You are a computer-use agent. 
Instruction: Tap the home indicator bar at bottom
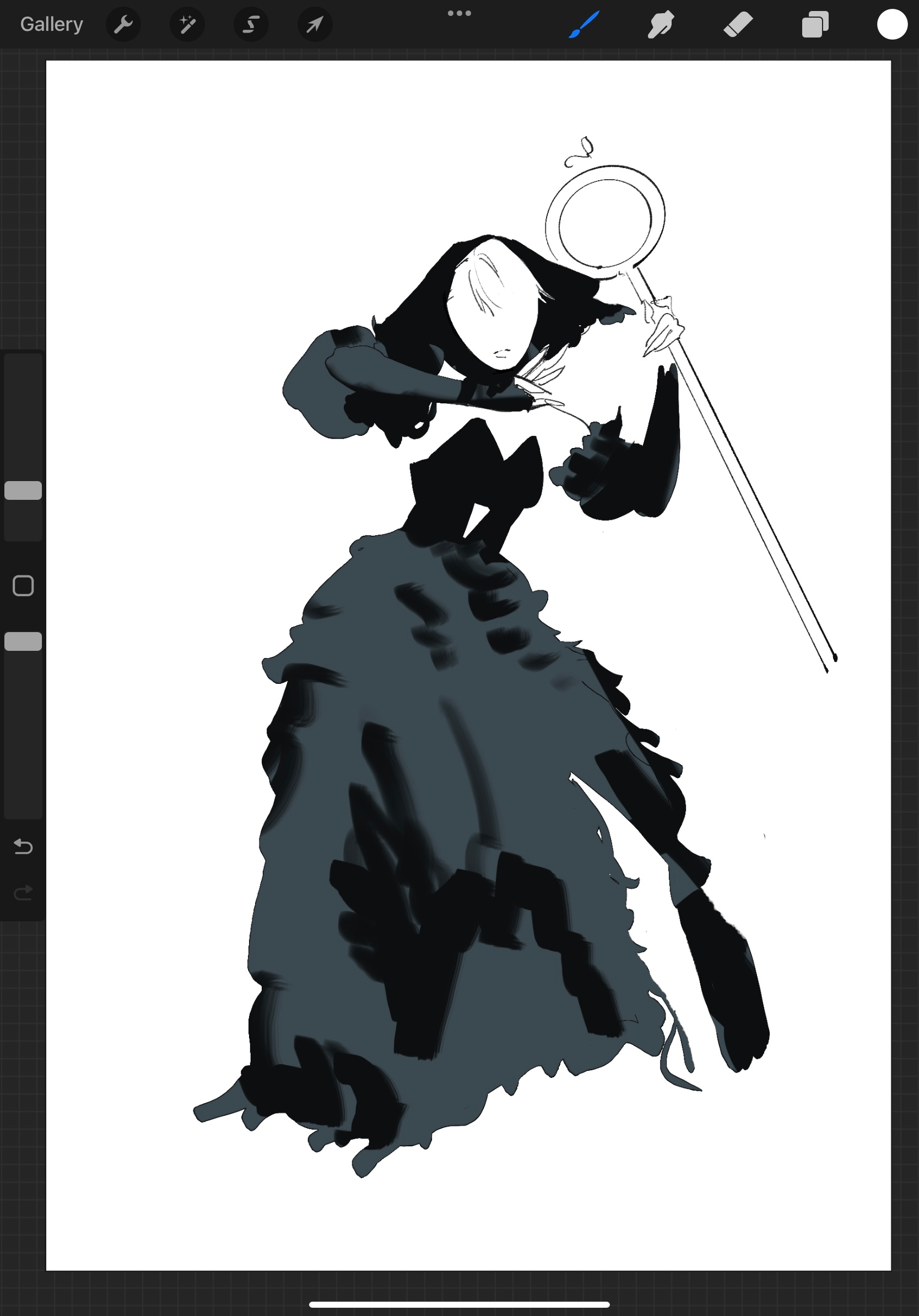(x=459, y=1304)
